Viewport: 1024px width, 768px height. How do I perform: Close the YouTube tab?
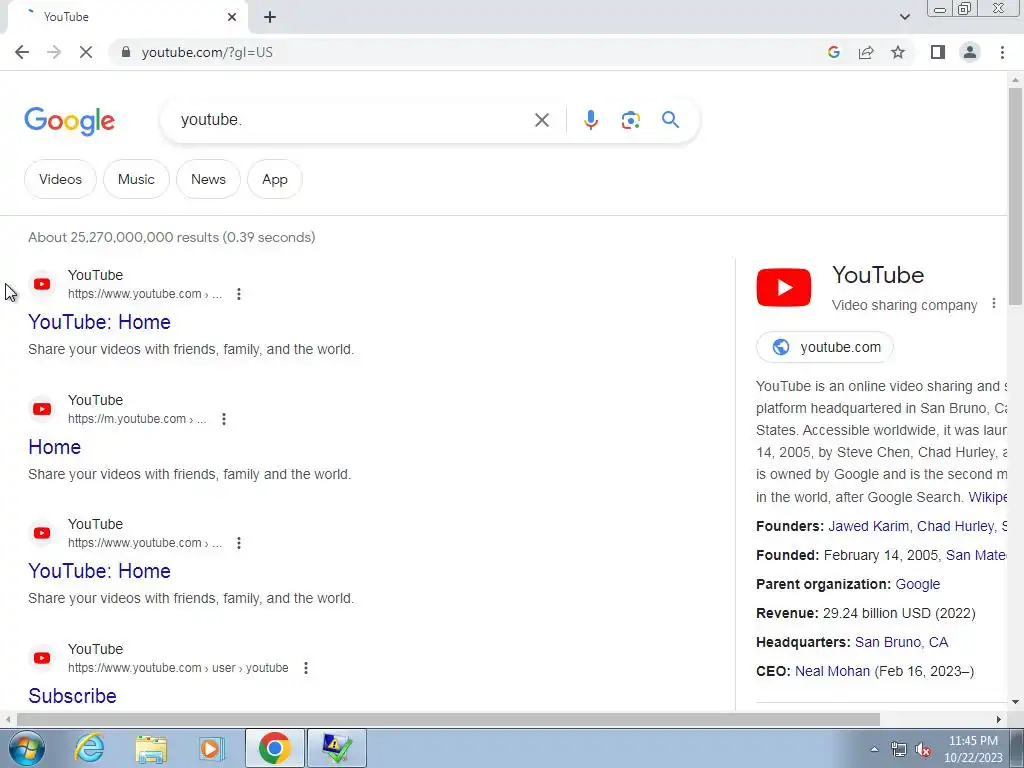click(x=232, y=17)
